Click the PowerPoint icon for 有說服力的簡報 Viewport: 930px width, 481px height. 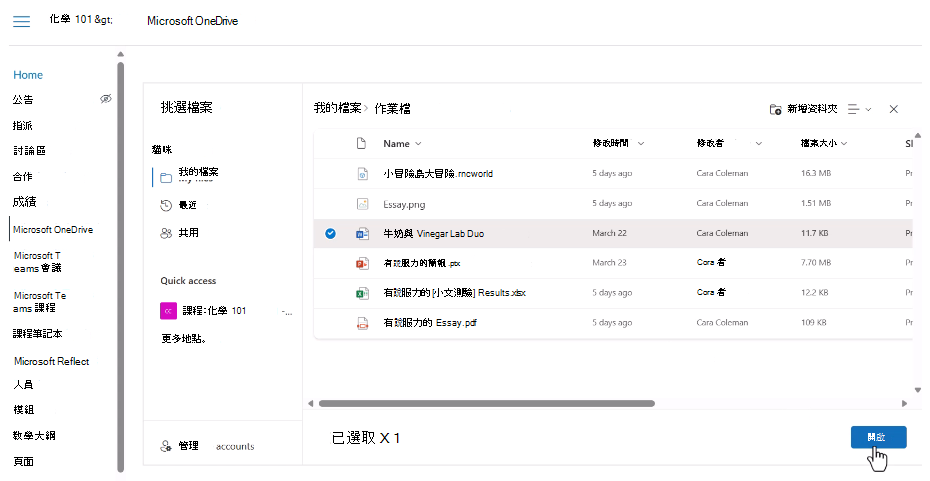[x=362, y=263]
